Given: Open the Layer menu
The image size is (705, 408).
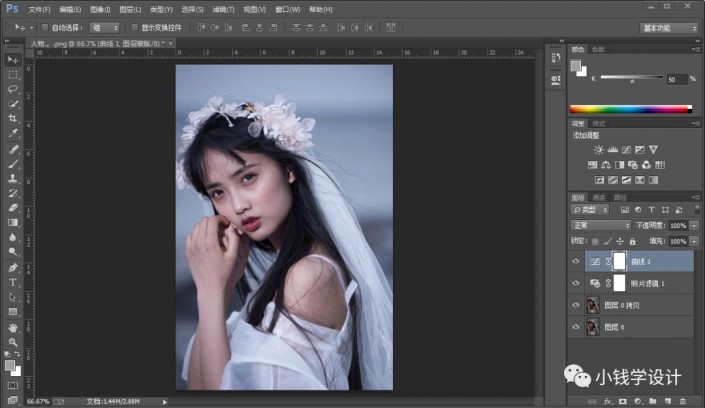Looking at the screenshot, I should coord(130,9).
